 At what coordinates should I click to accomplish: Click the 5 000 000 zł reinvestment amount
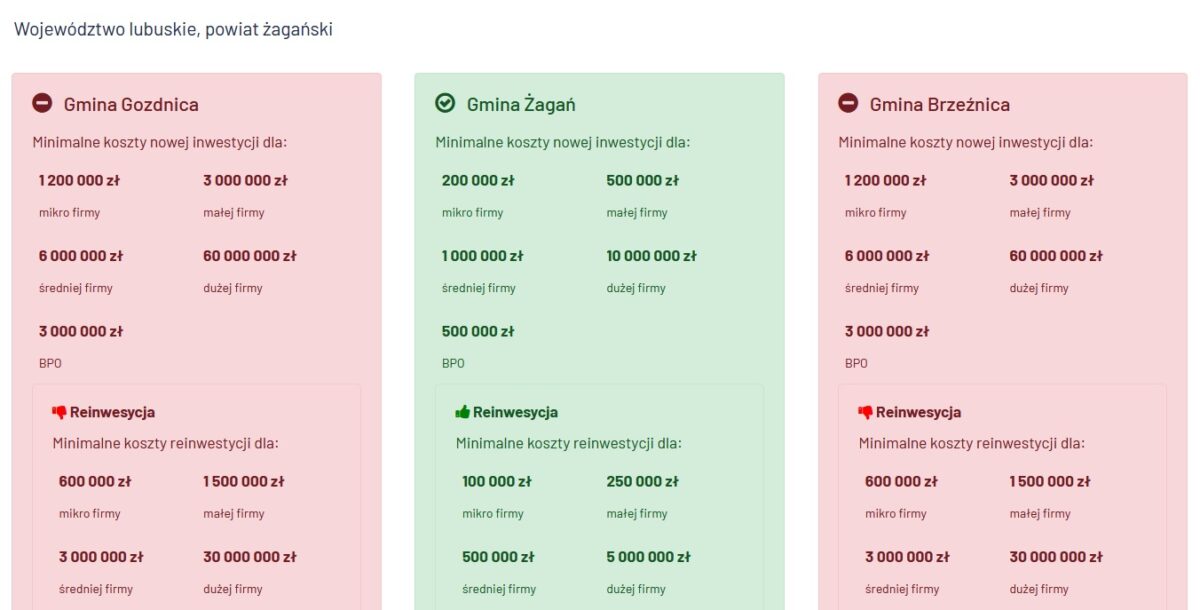tap(648, 557)
